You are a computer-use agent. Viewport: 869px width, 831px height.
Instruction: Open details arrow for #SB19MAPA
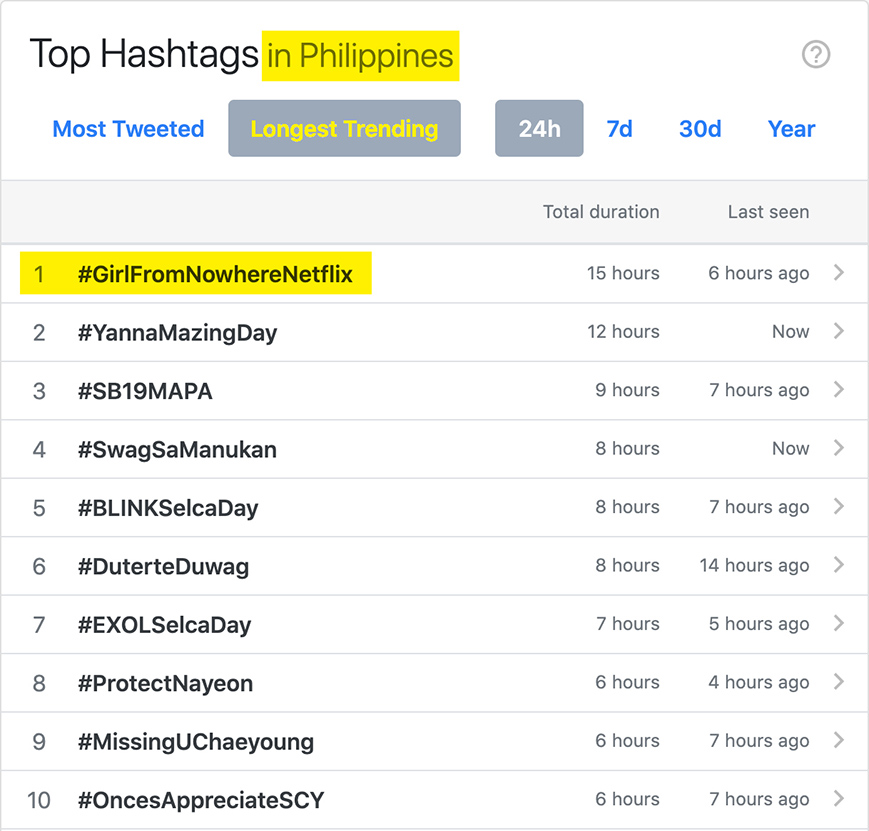[x=839, y=389]
